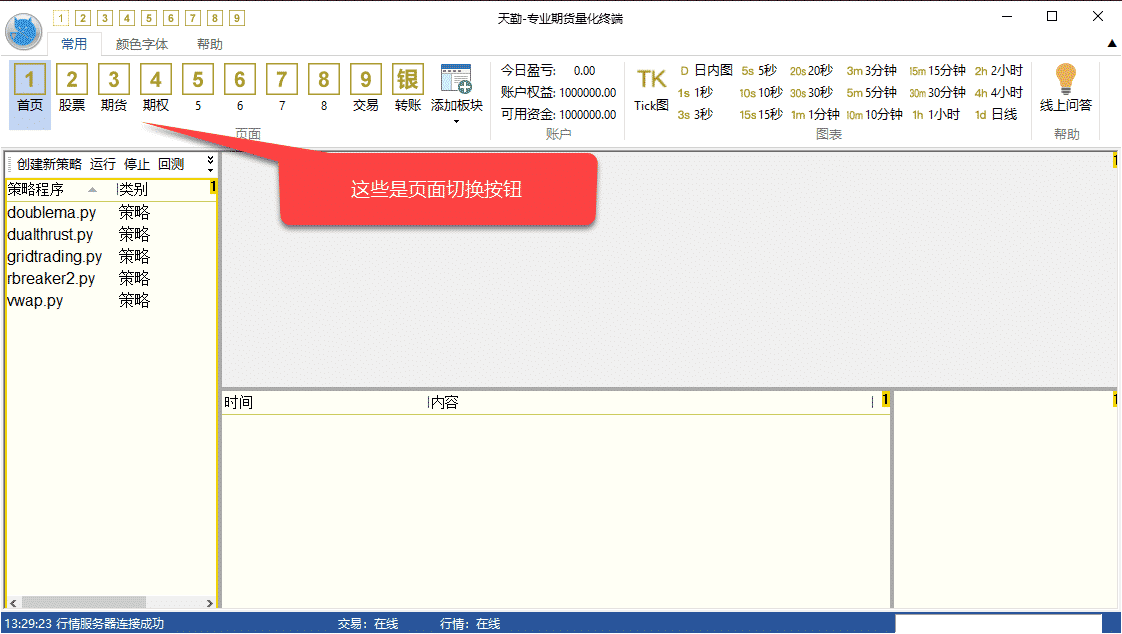This screenshot has width=1122, height=634.
Task: Collapse the ribbon with the top-right arrow
Action: pos(1112,44)
